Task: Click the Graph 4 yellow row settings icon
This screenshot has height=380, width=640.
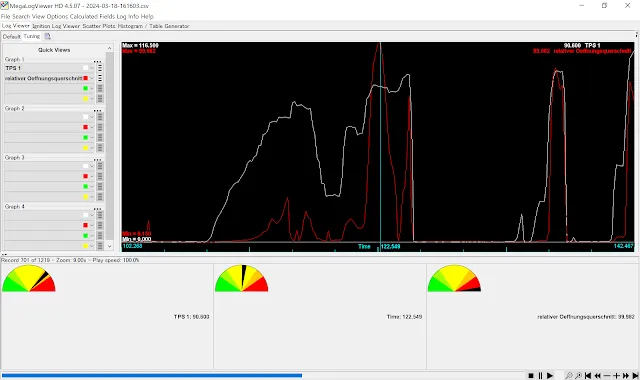Action: 100,246
